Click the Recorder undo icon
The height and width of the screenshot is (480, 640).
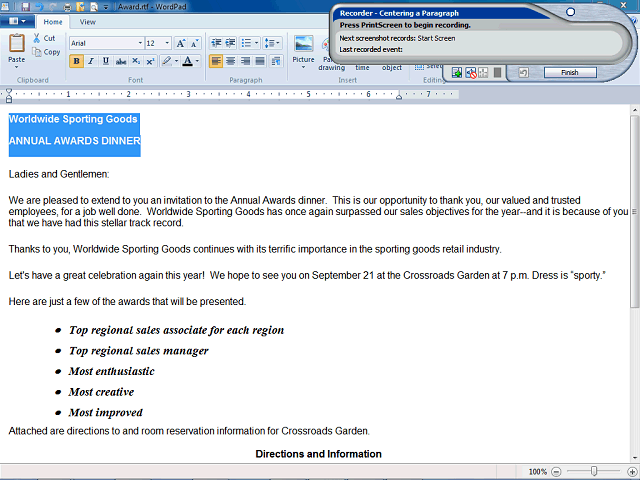point(523,73)
